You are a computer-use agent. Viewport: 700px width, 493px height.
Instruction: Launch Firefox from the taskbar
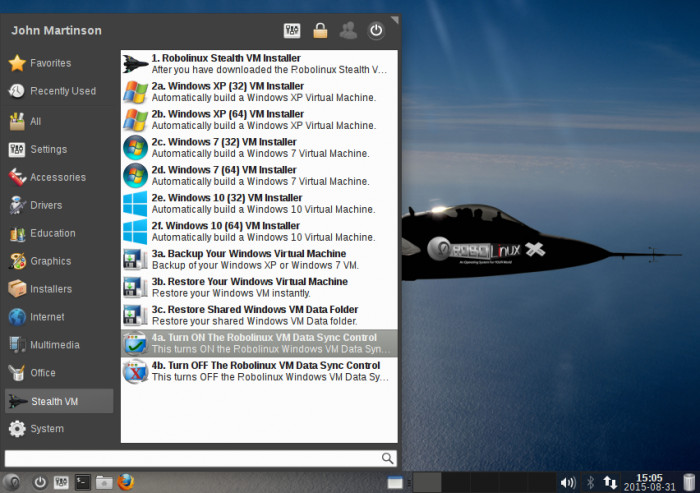tap(126, 482)
